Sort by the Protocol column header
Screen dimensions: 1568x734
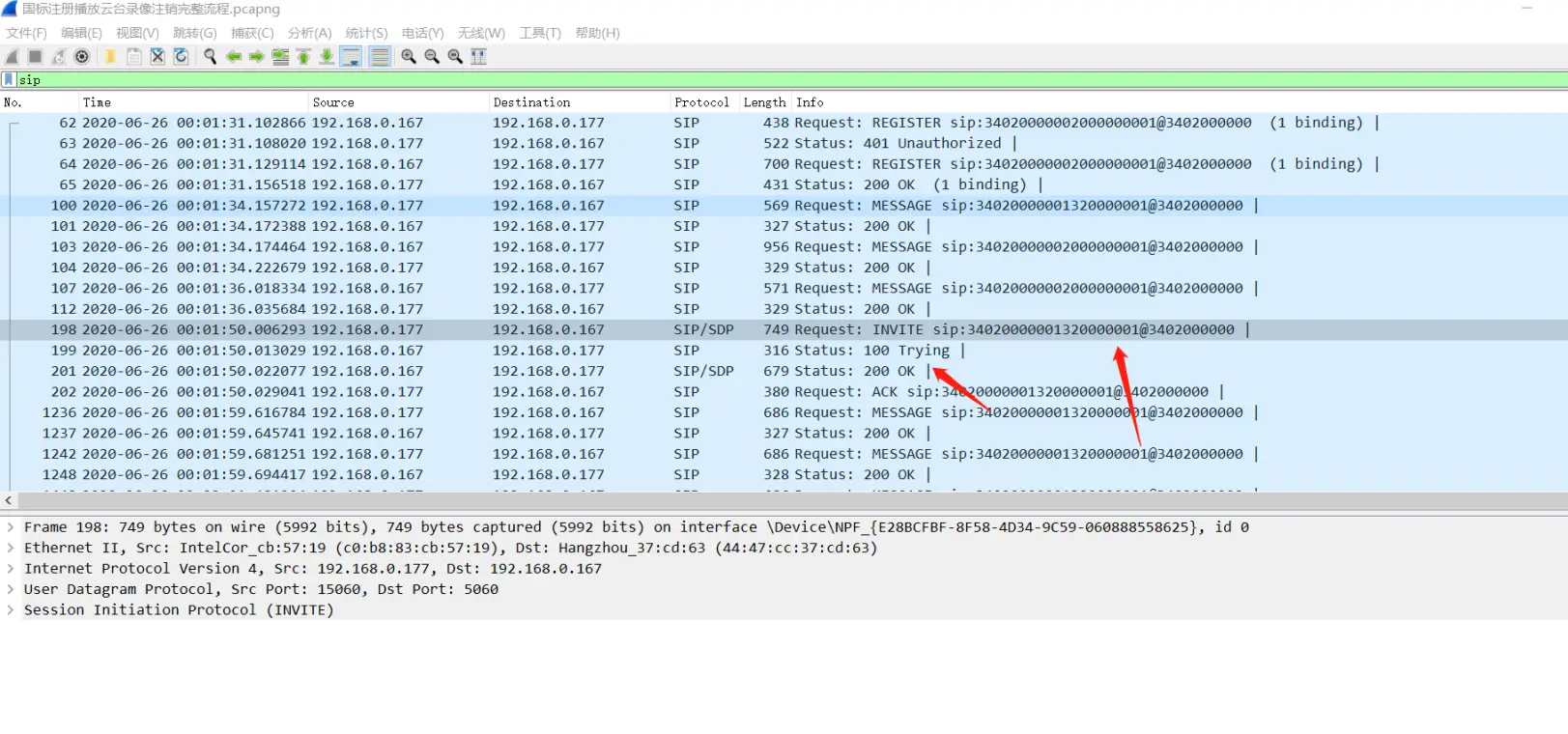(x=701, y=102)
